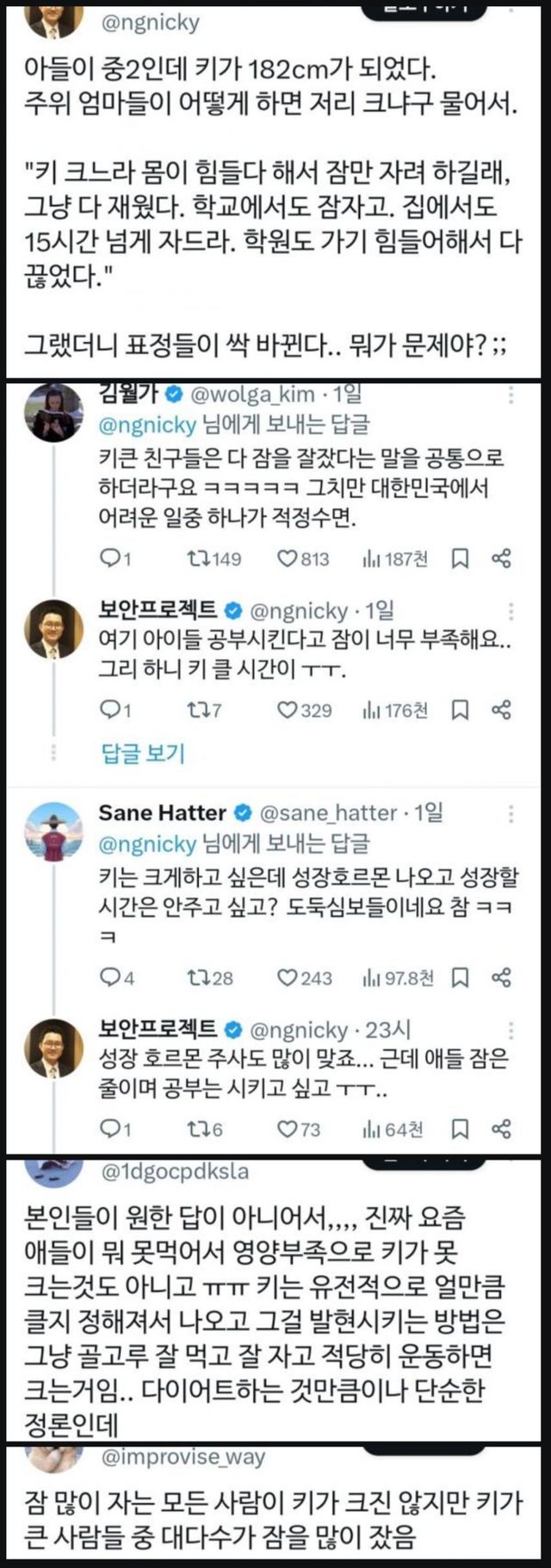View analytics showing 187천 views

[373, 559]
